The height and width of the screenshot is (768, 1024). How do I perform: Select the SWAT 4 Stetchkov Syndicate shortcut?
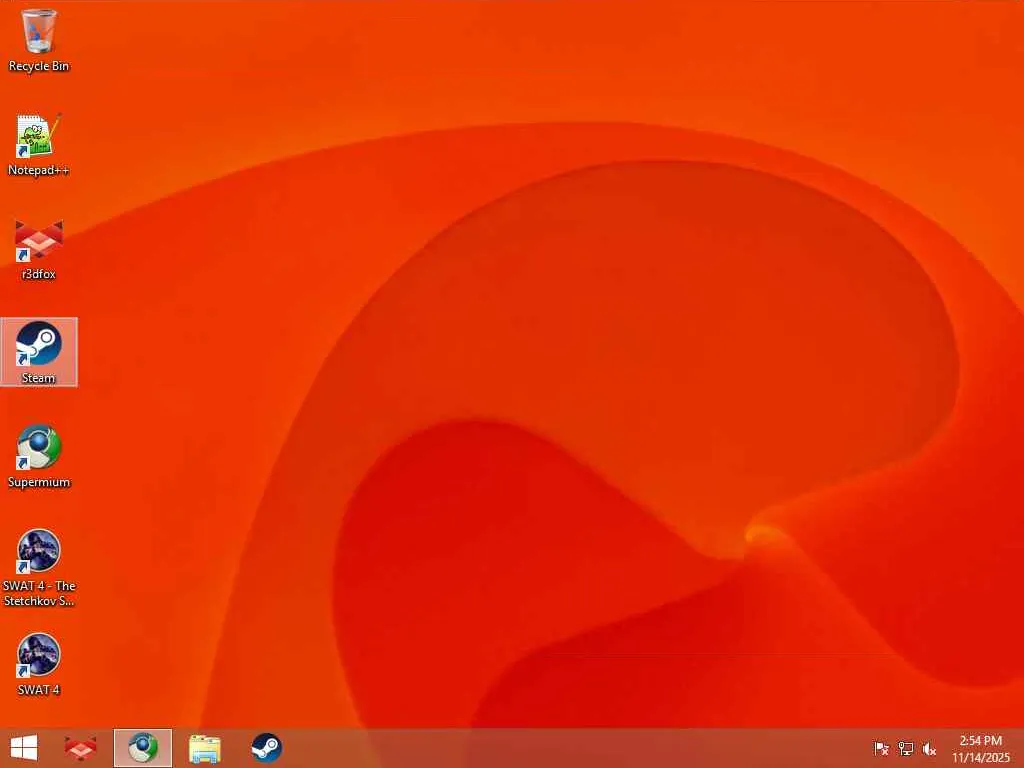pos(39,568)
